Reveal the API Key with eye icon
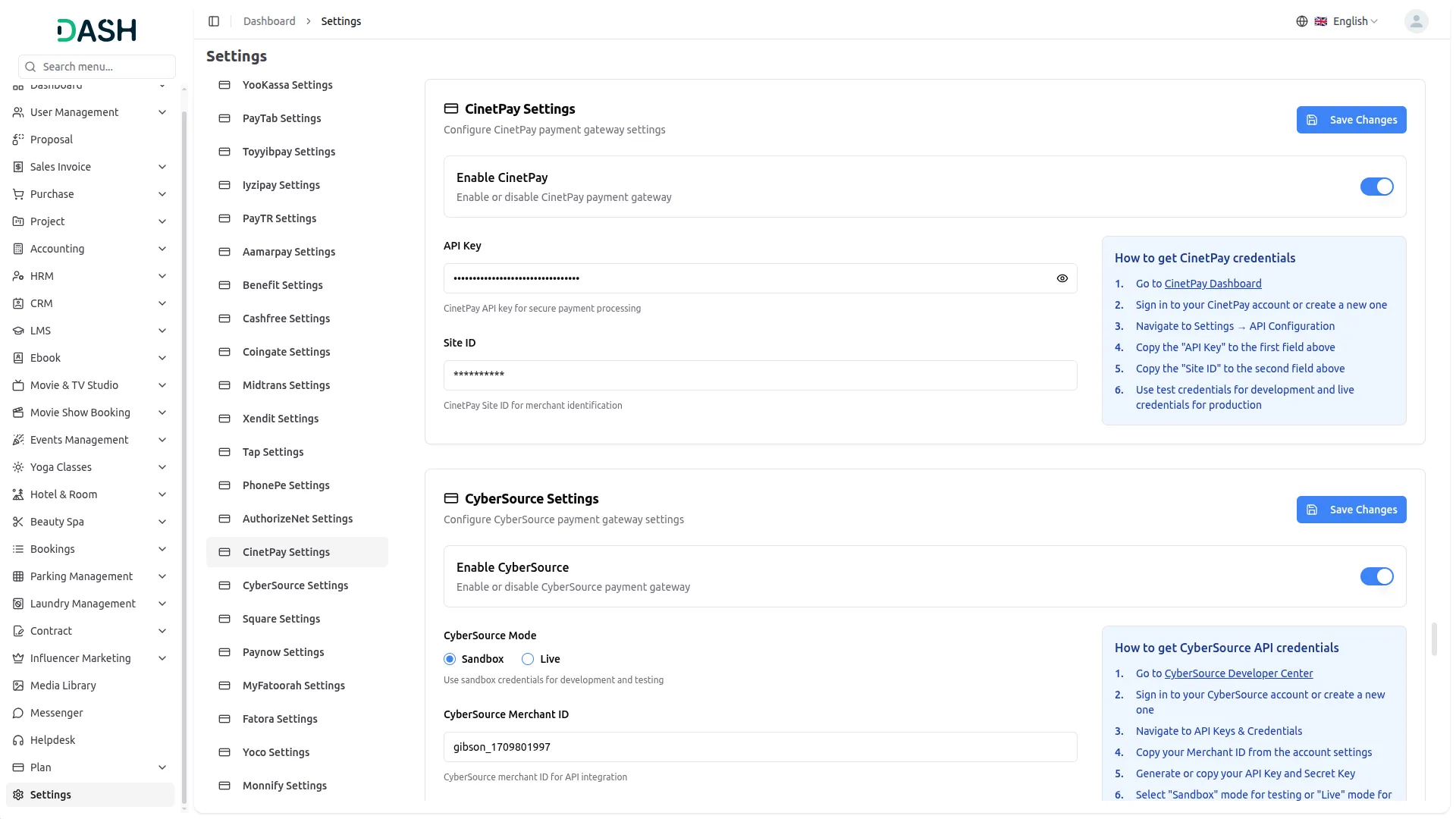 point(1062,278)
